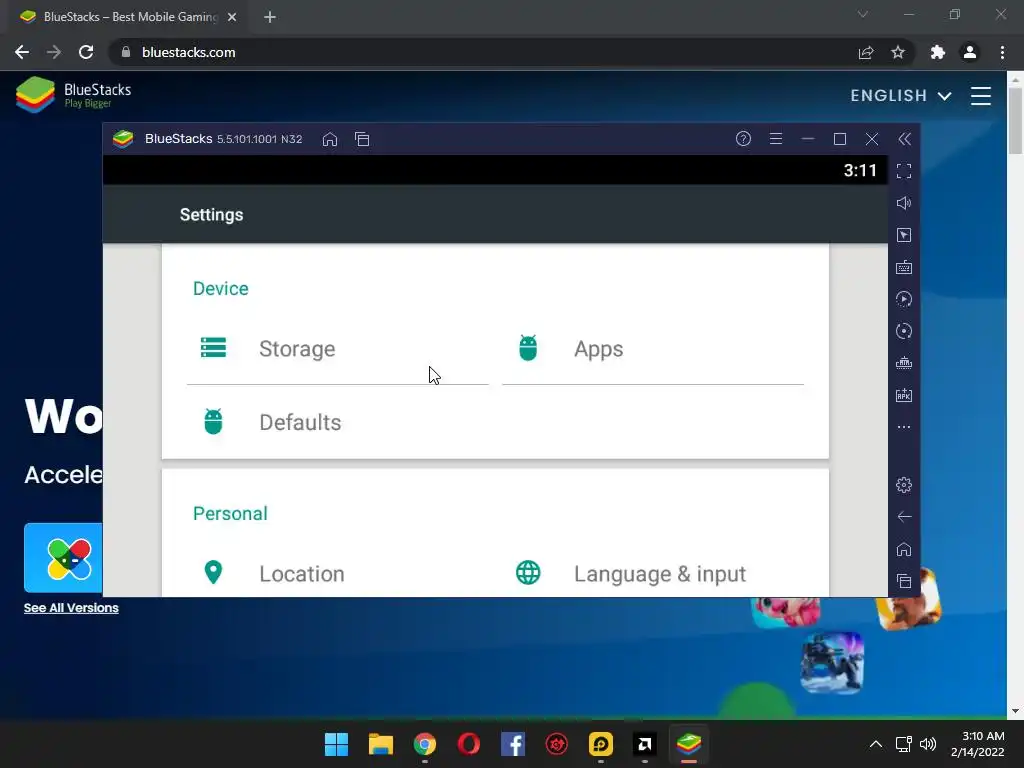Bookmark this page with the star
Image resolution: width=1024 pixels, height=768 pixels.
(x=898, y=52)
